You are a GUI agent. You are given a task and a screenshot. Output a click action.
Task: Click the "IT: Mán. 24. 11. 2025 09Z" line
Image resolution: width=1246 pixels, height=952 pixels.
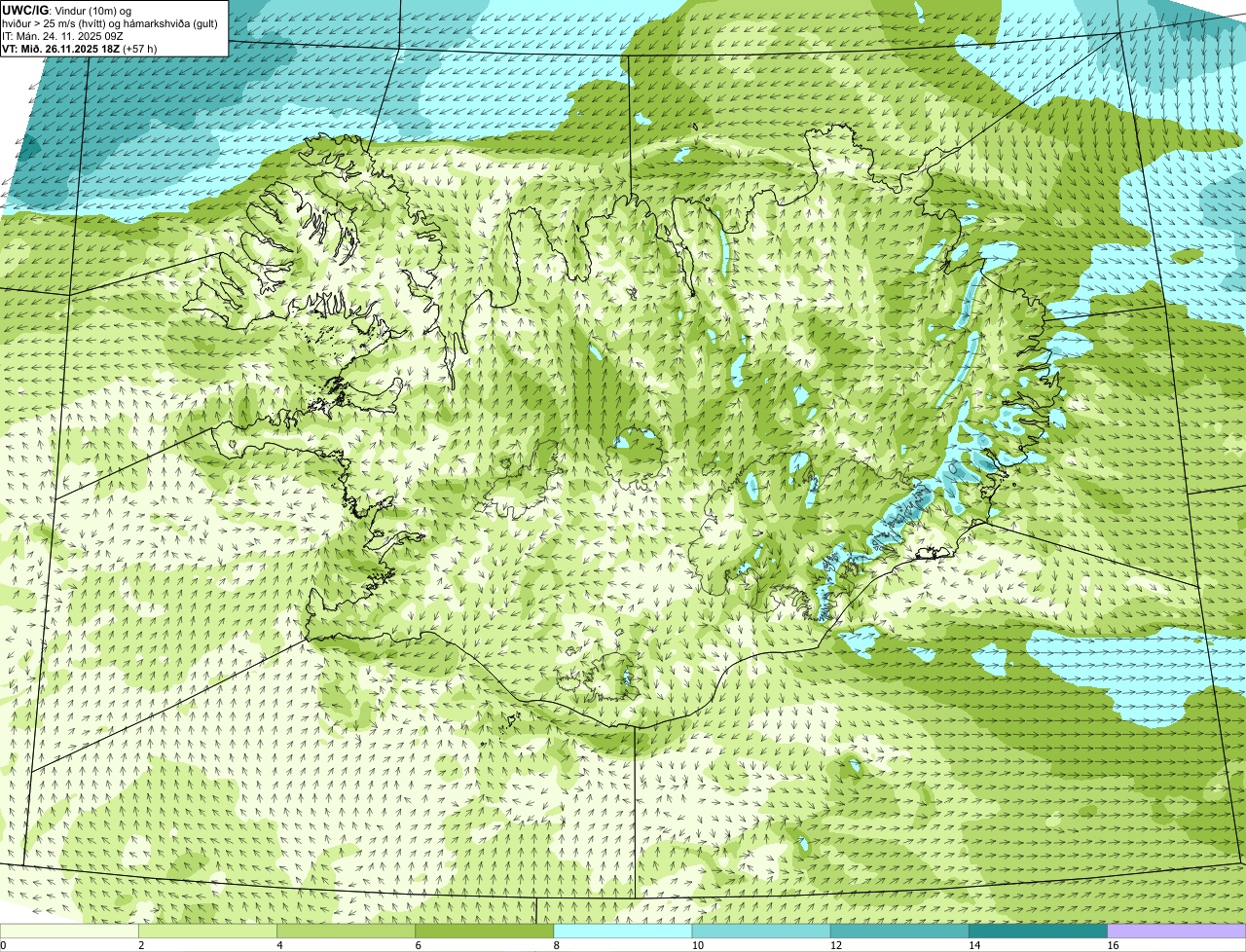(62, 35)
